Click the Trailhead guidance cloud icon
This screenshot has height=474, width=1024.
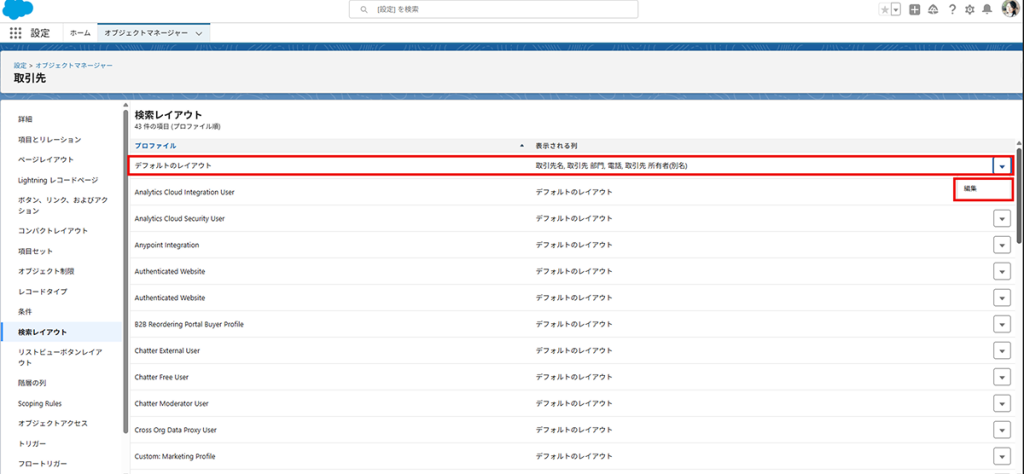tap(933, 9)
